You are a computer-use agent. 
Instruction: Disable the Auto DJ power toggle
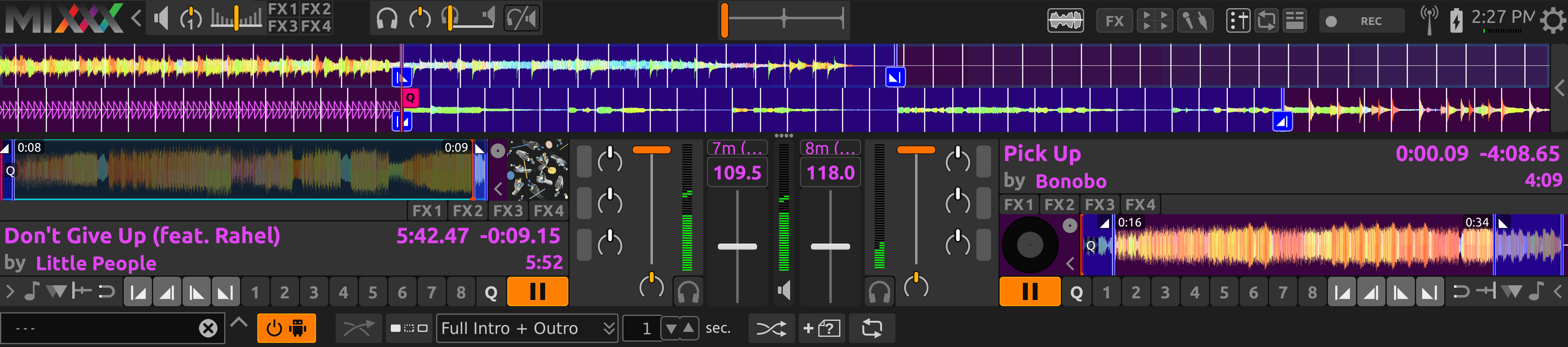[x=286, y=329]
